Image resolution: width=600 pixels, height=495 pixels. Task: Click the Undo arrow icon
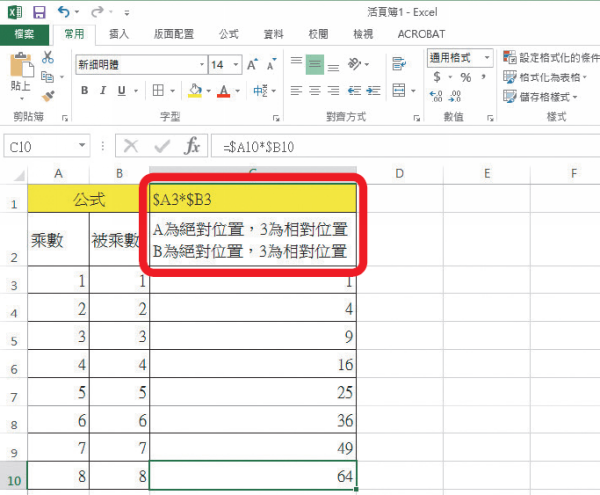(x=64, y=12)
